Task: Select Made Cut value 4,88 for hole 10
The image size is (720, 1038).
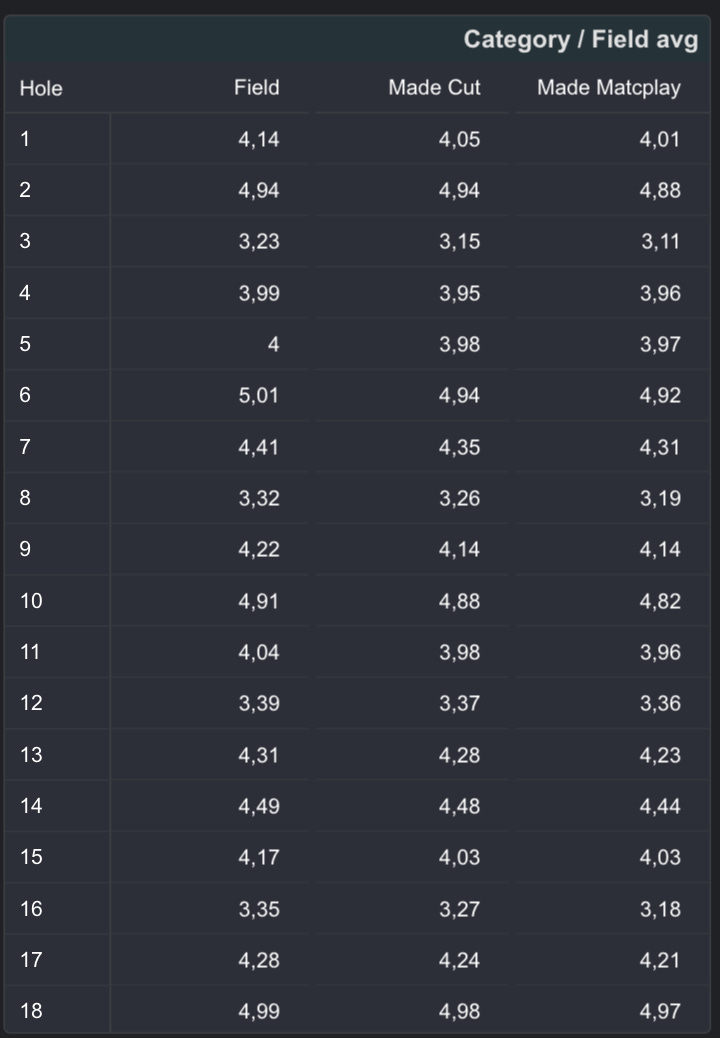Action: pos(459,601)
